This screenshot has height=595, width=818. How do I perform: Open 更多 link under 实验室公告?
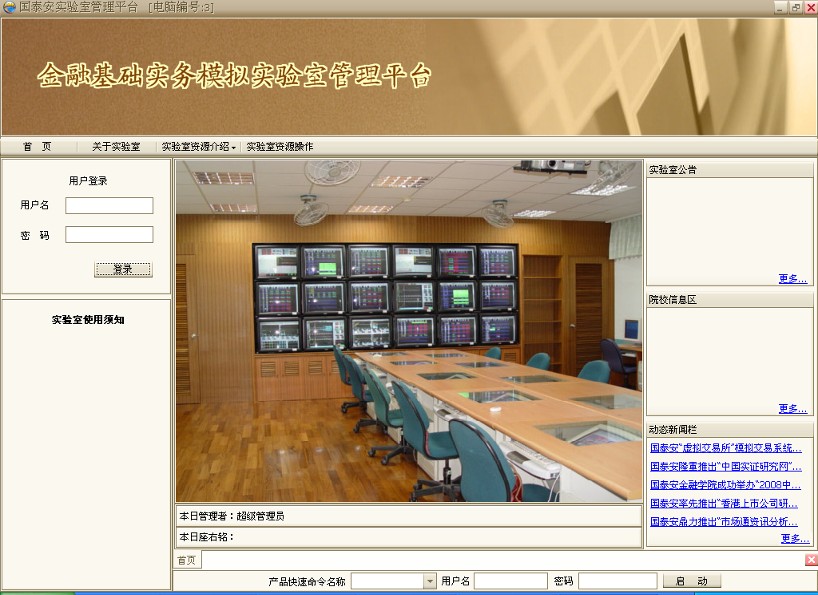790,278
